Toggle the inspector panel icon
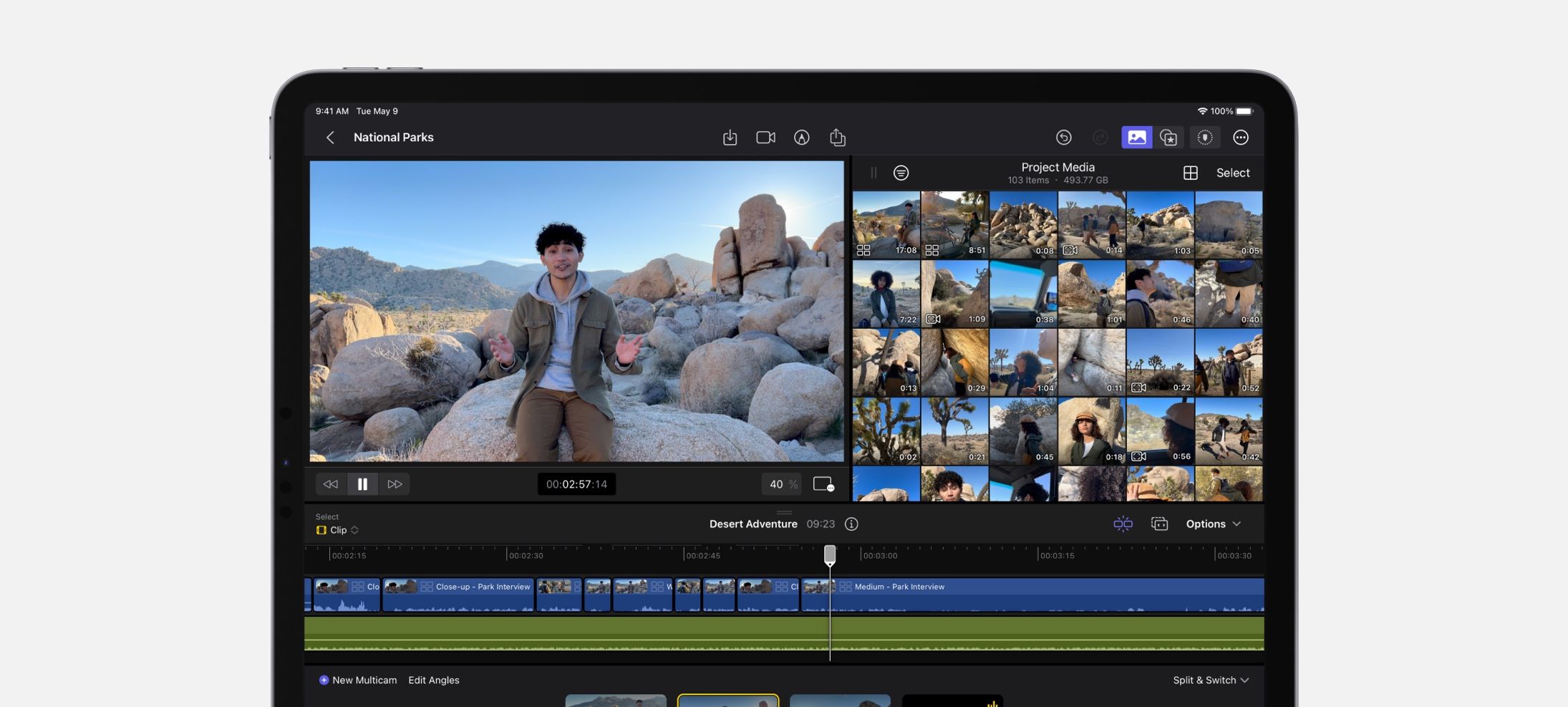Image resolution: width=1568 pixels, height=707 pixels. click(x=1205, y=138)
